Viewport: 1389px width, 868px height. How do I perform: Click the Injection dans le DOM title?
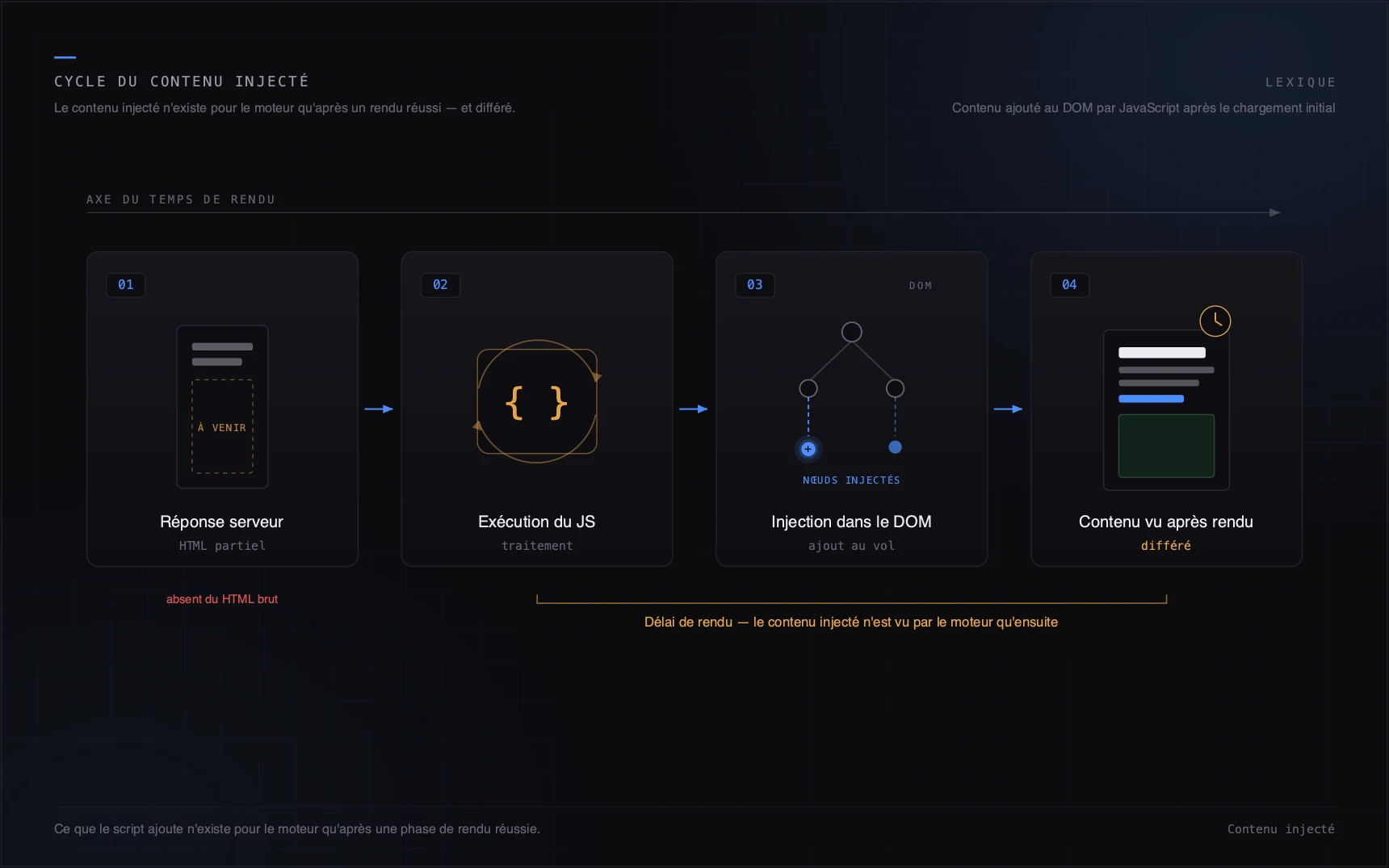point(851,522)
